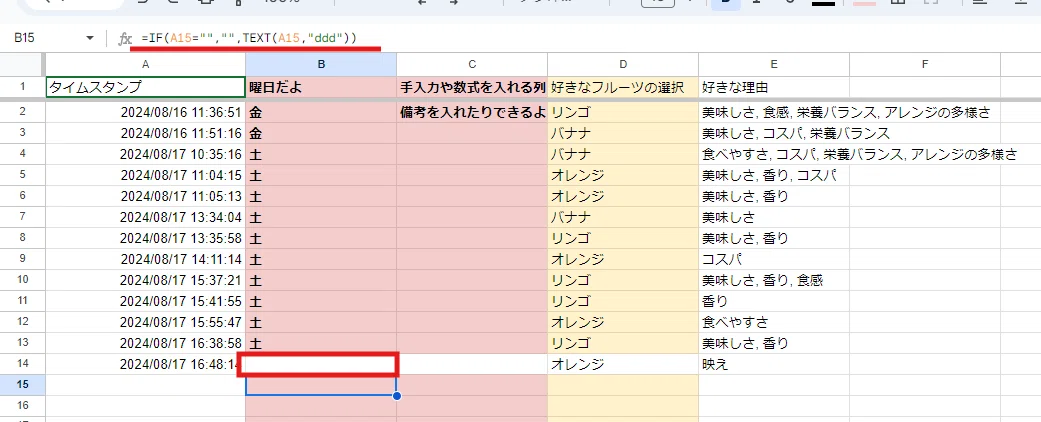Click the 食べやすさ cell in row 12
Image resolution: width=1041 pixels, height=422 pixels.
pos(773,322)
